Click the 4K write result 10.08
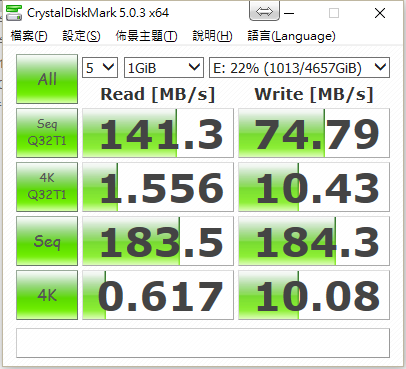The width and height of the screenshot is (406, 369). coord(314,295)
